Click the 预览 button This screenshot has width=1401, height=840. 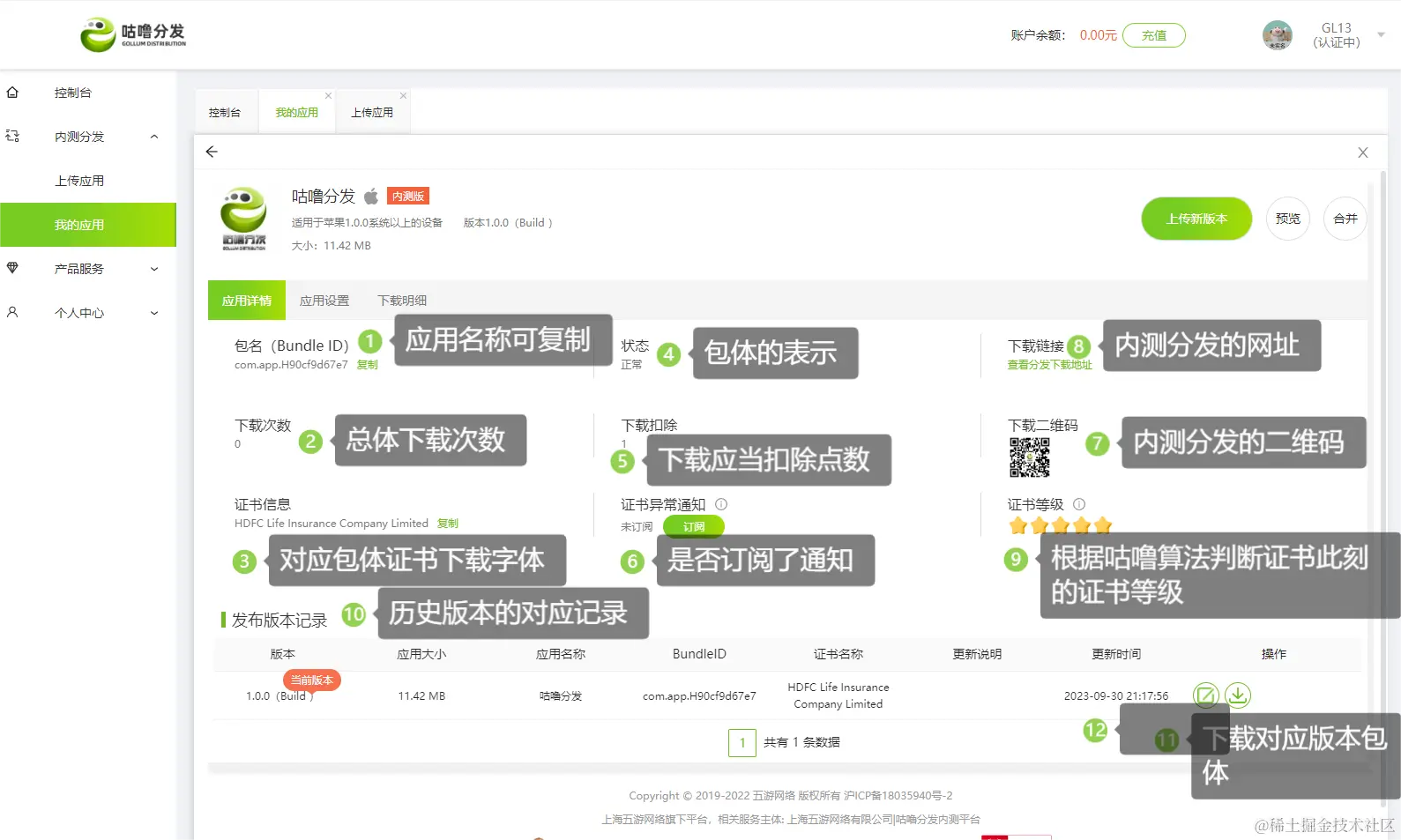(x=1288, y=219)
